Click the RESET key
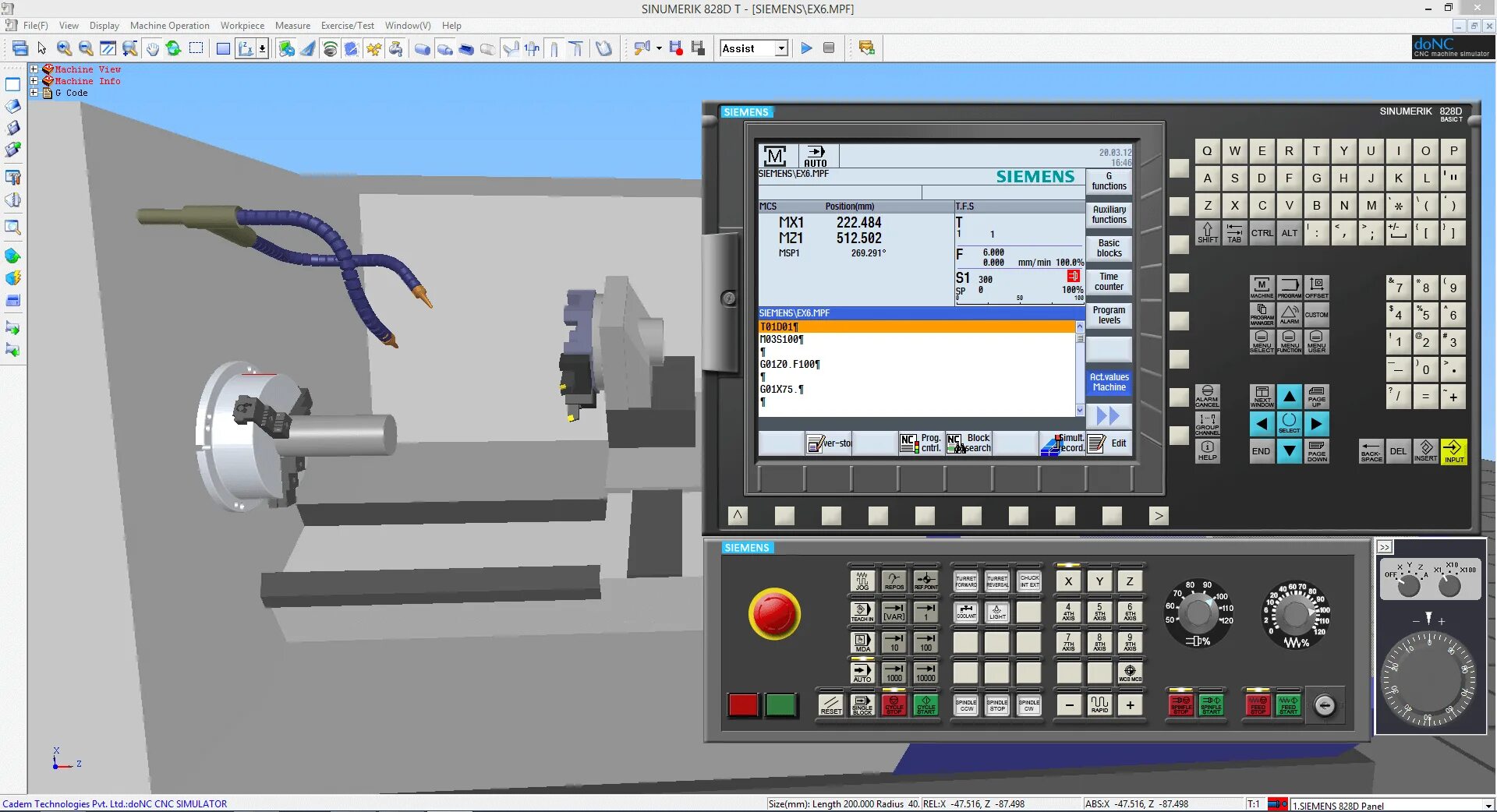The image size is (1497, 812). pyautogui.click(x=831, y=704)
